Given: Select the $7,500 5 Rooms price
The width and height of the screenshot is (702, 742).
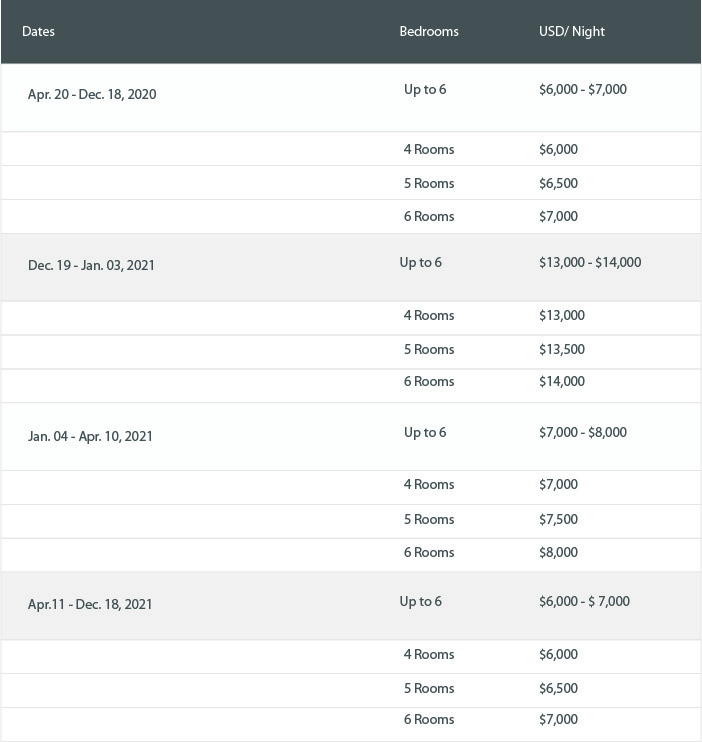Looking at the screenshot, I should coord(558,519).
